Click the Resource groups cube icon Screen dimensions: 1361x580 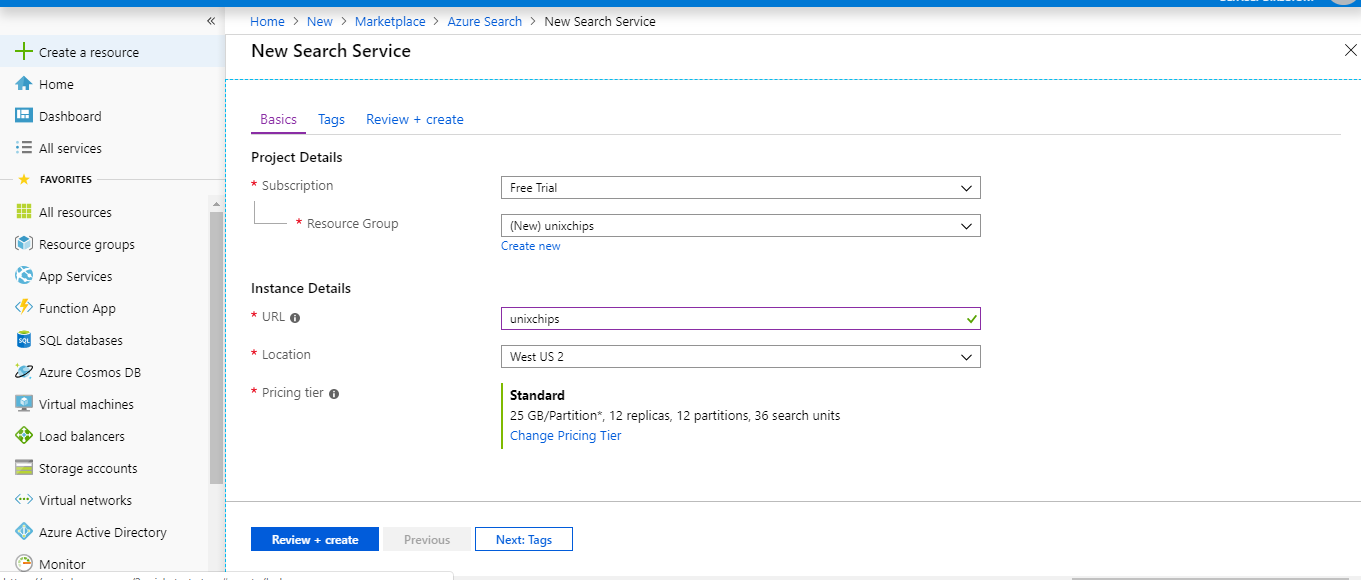pos(24,244)
